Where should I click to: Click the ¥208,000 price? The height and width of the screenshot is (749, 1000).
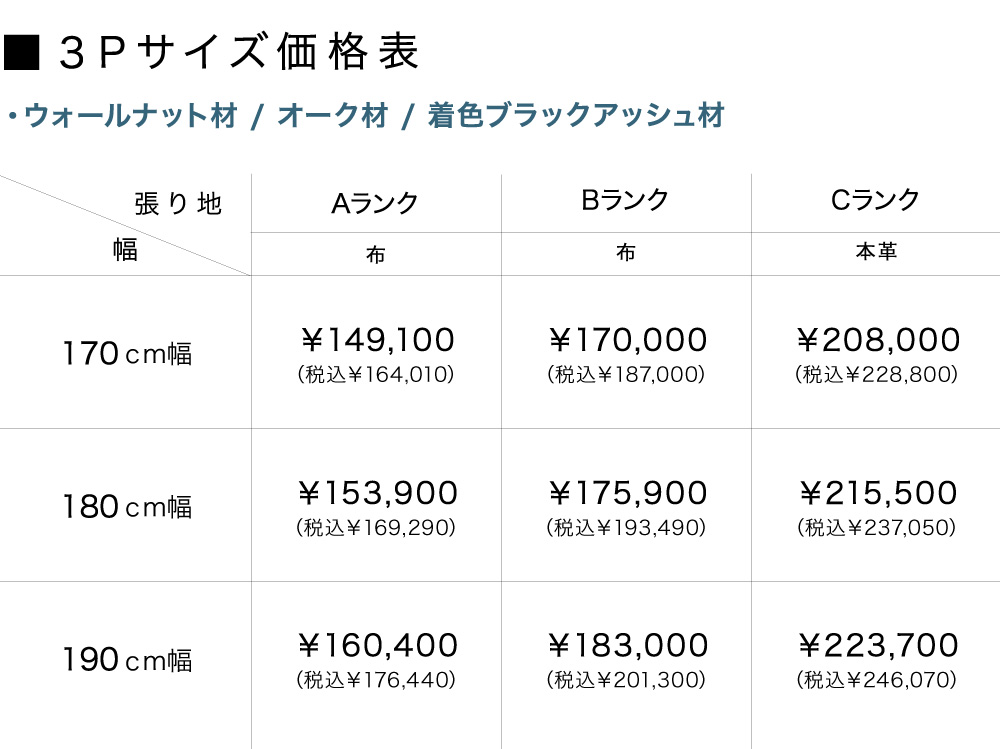(x=878, y=340)
